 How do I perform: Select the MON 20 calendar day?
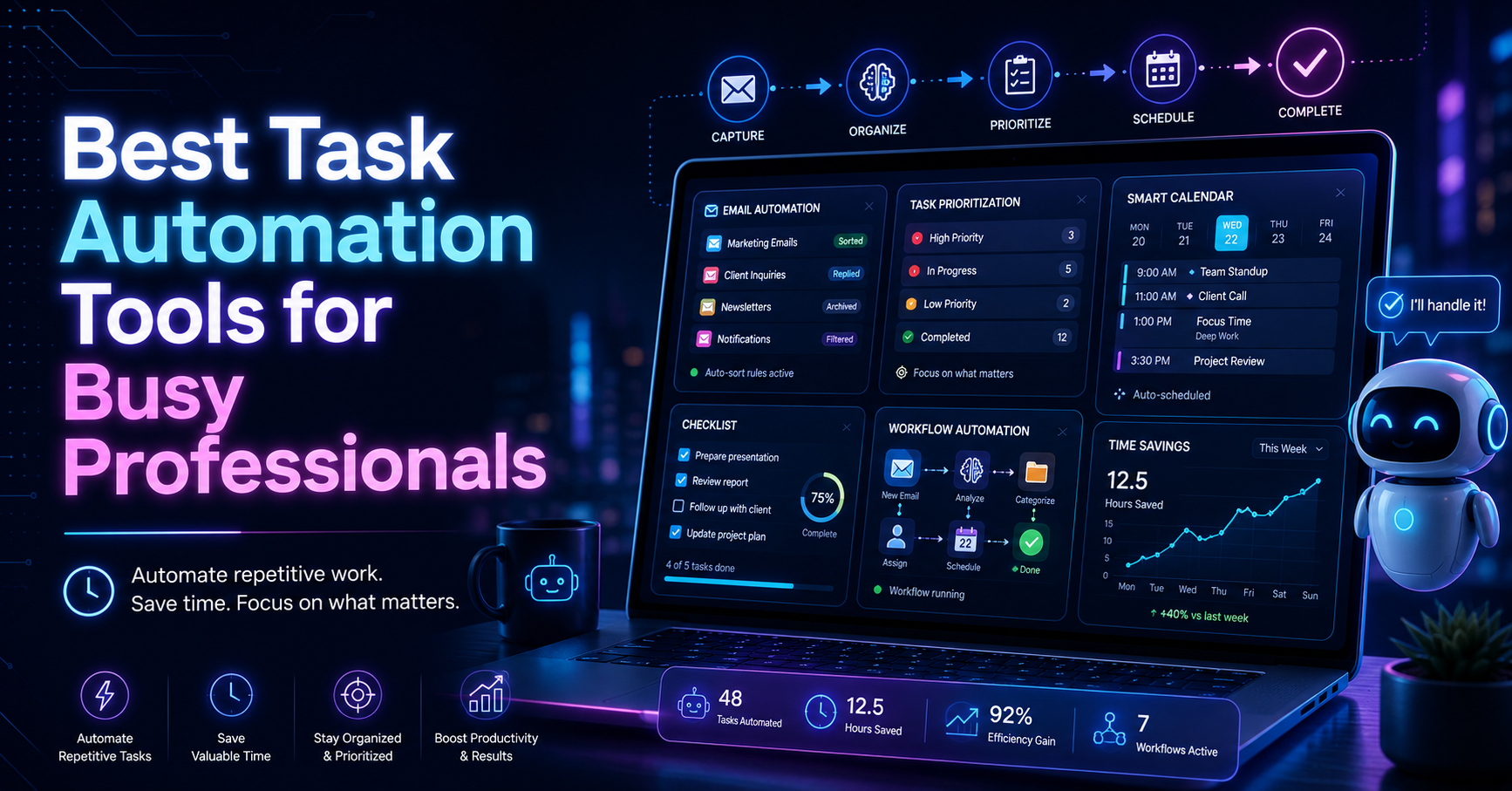[1139, 235]
